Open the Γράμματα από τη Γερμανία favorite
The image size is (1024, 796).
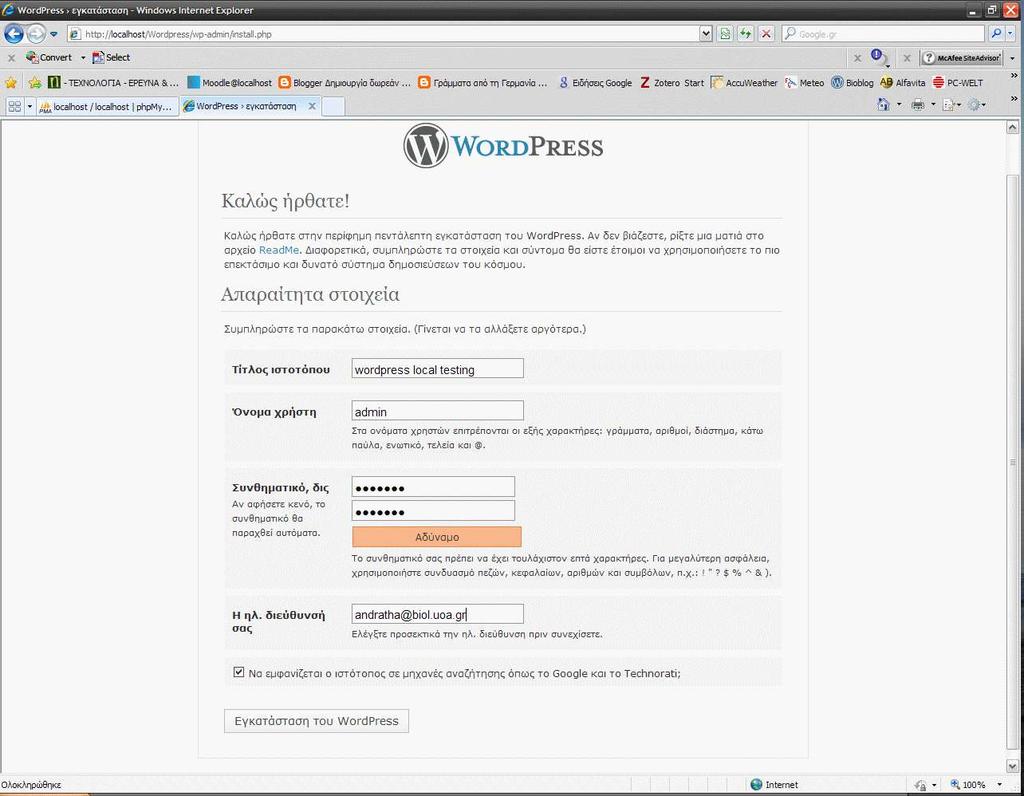click(x=483, y=83)
